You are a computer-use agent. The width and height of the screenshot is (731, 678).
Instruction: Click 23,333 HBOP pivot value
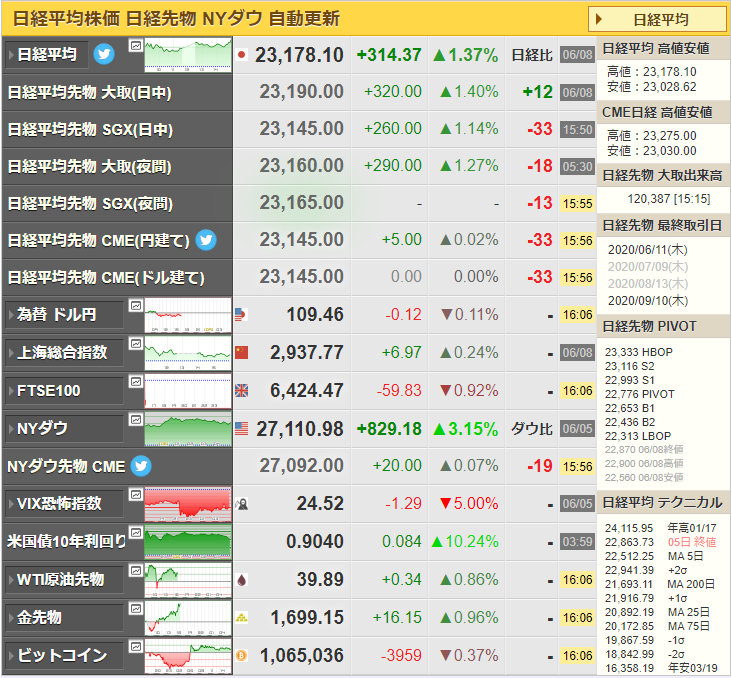point(639,353)
